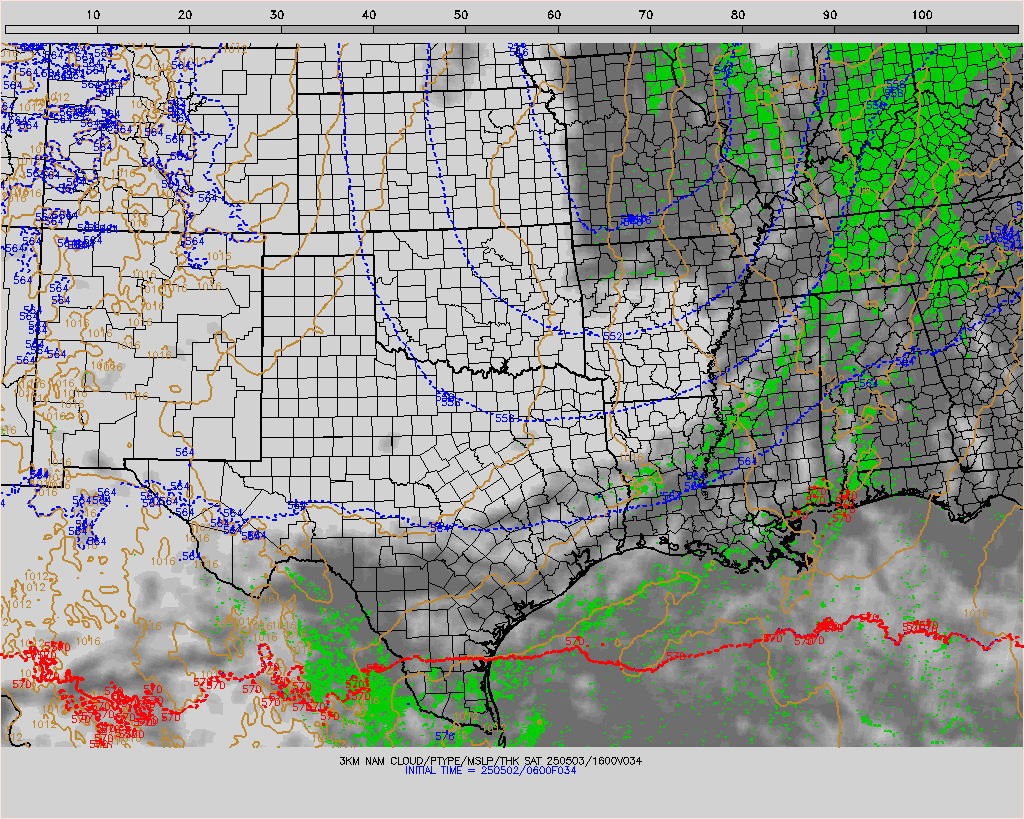Click the blue 'INITIAL TIME = 250502/0600F034' text
Screen dimensions: 1024x819
click(x=490, y=770)
